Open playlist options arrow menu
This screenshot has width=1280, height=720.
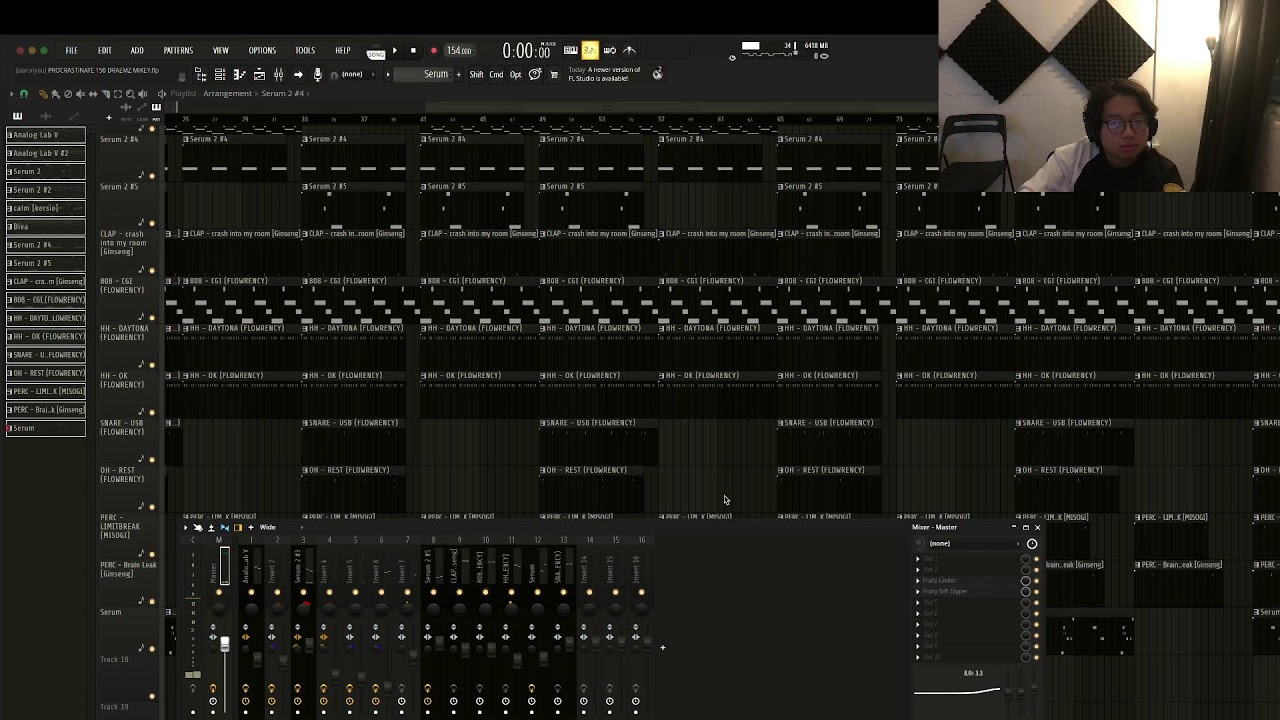click(10, 94)
